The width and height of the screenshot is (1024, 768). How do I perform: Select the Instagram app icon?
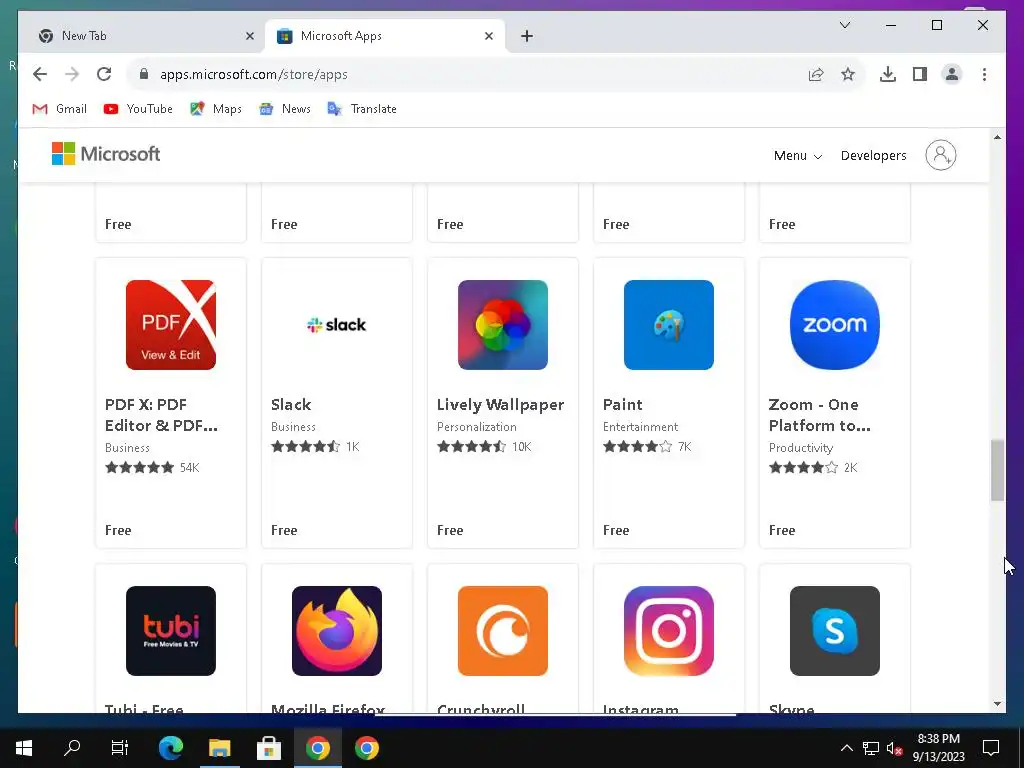[668, 630]
